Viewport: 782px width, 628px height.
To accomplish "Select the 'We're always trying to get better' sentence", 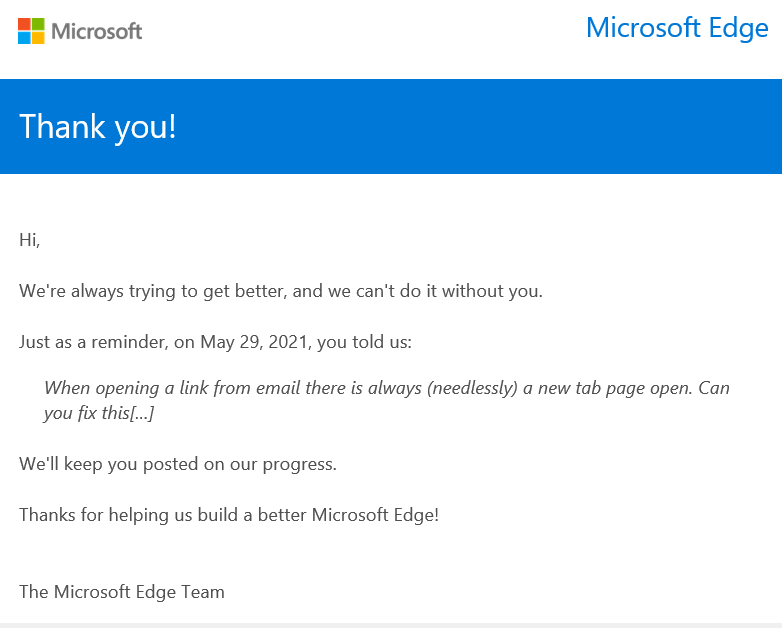I will [281, 291].
